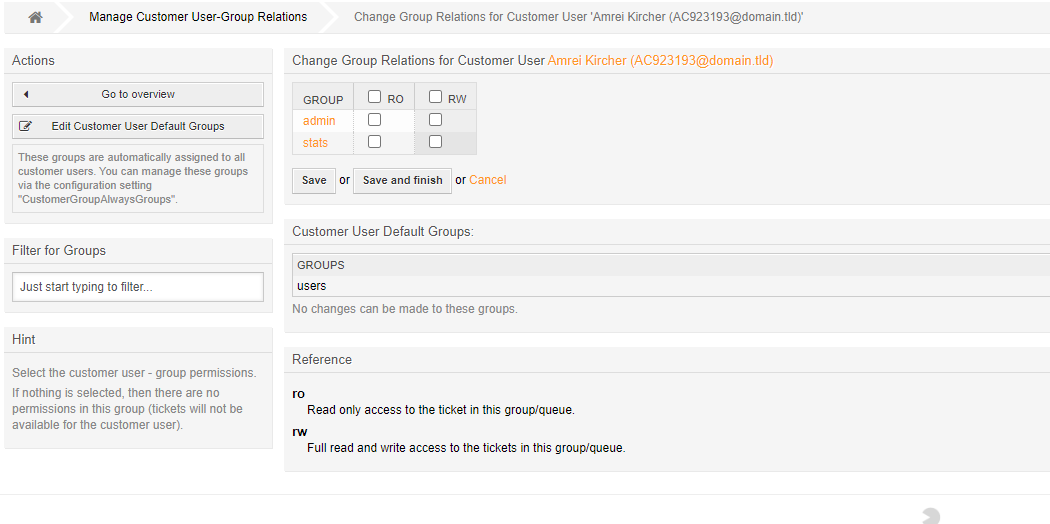Screen dimensions: 1050x524
Task: Check RO permission for the stats group
Action: click(x=375, y=142)
